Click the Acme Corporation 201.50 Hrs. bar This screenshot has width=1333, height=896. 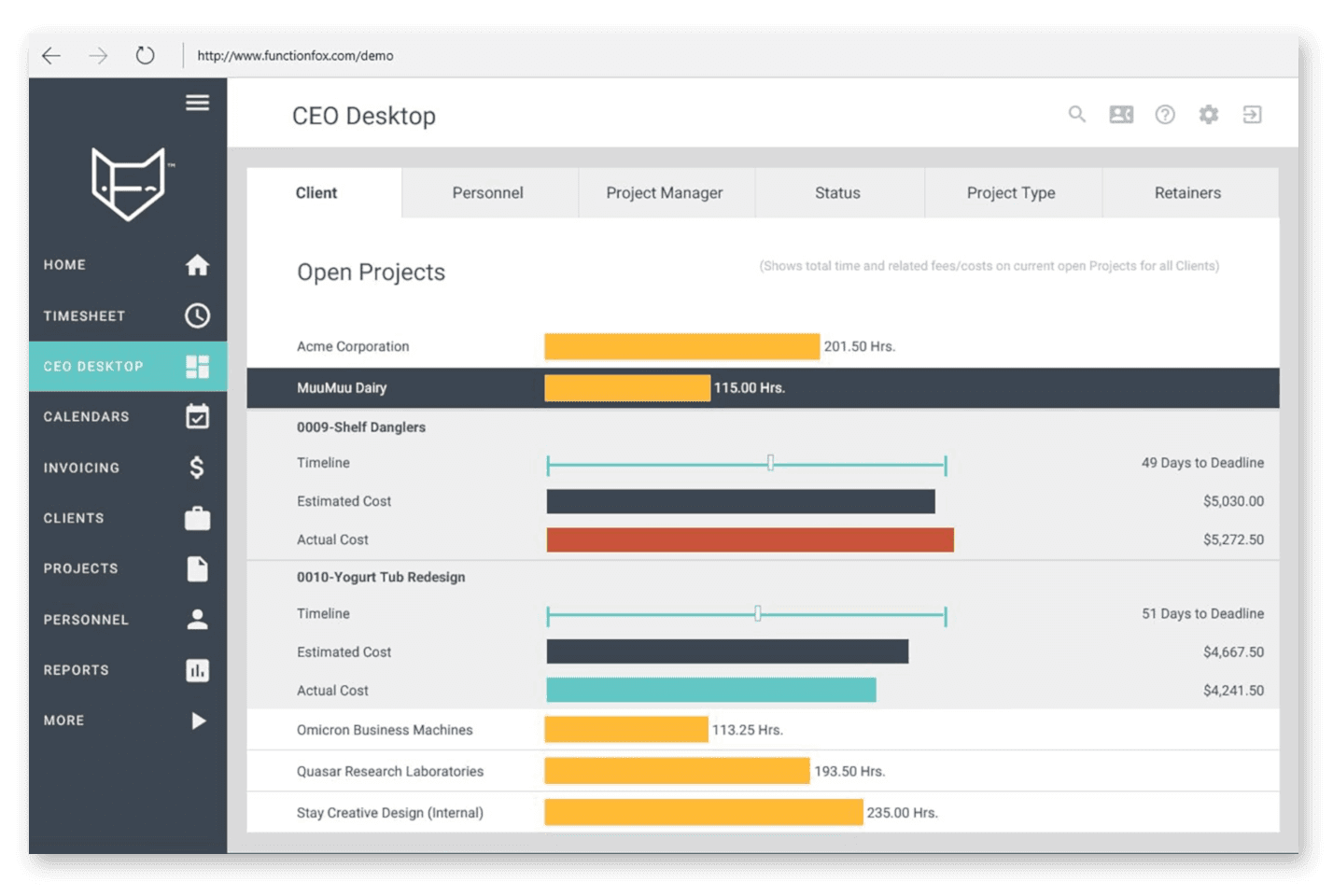pos(681,346)
